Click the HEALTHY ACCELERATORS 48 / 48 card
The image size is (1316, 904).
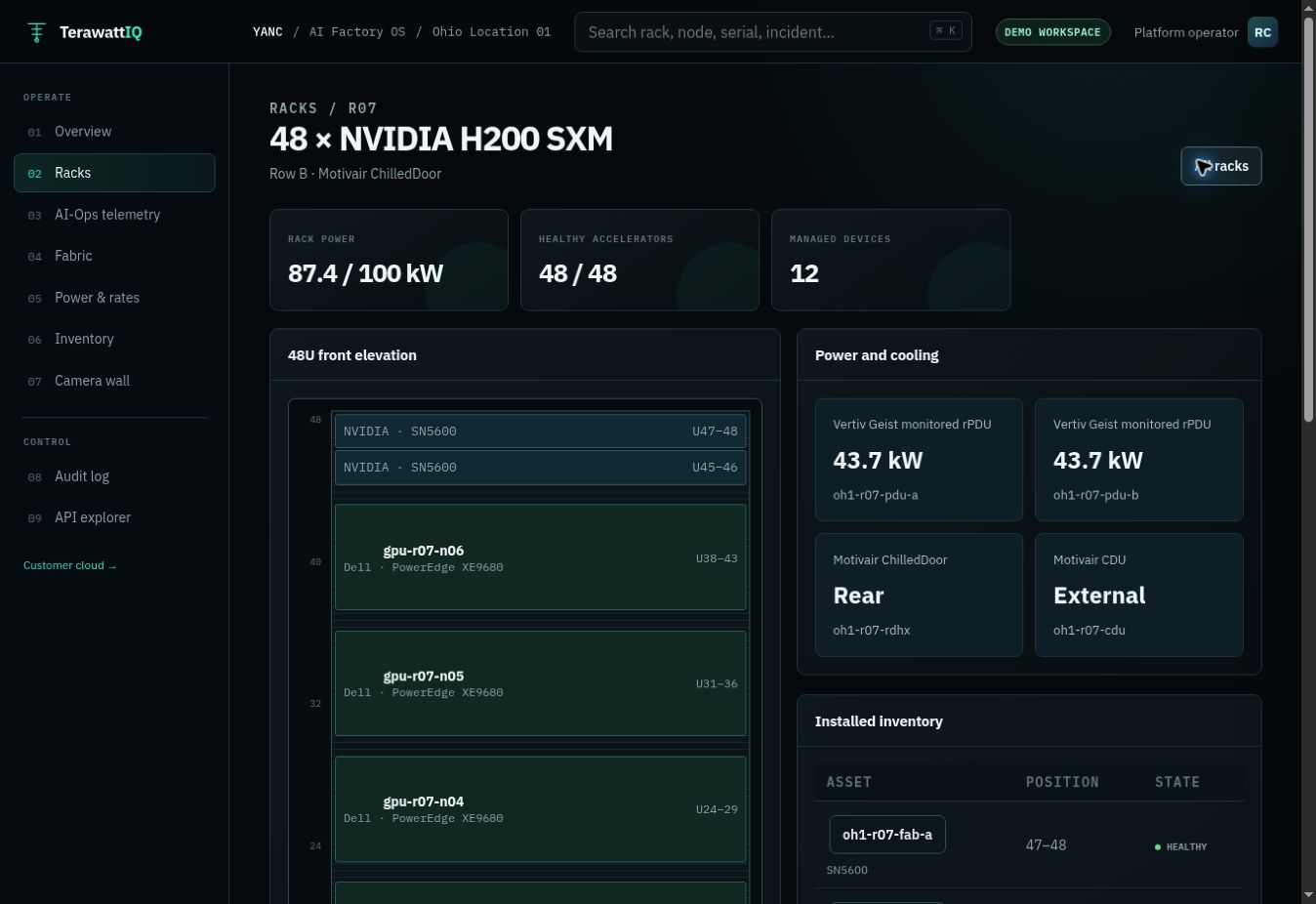click(639, 261)
